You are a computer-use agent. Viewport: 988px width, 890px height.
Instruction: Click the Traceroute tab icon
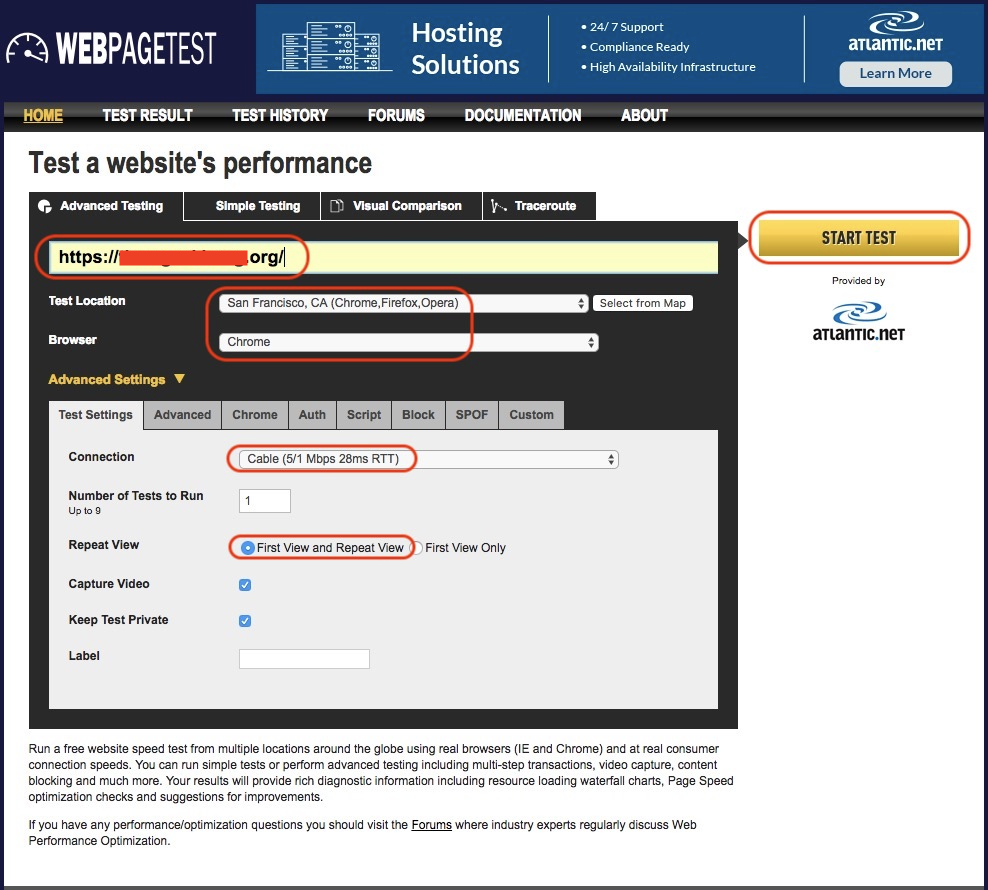[x=498, y=206]
